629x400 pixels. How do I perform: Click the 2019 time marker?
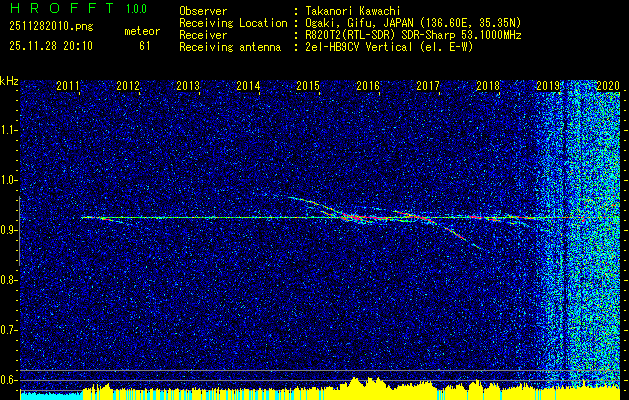548,85
